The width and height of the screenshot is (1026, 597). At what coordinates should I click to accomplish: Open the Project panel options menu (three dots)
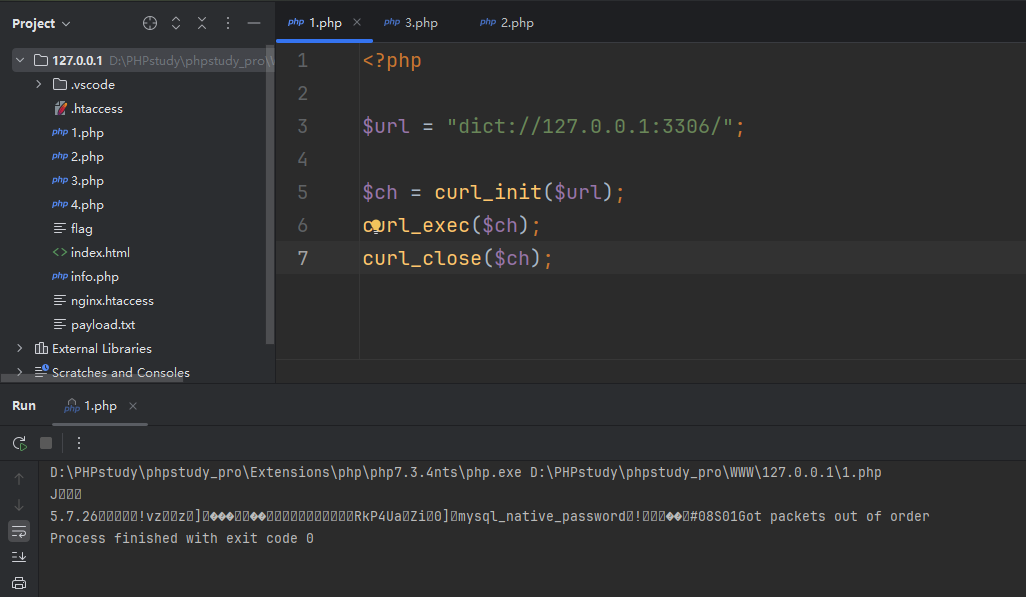pyautogui.click(x=228, y=23)
